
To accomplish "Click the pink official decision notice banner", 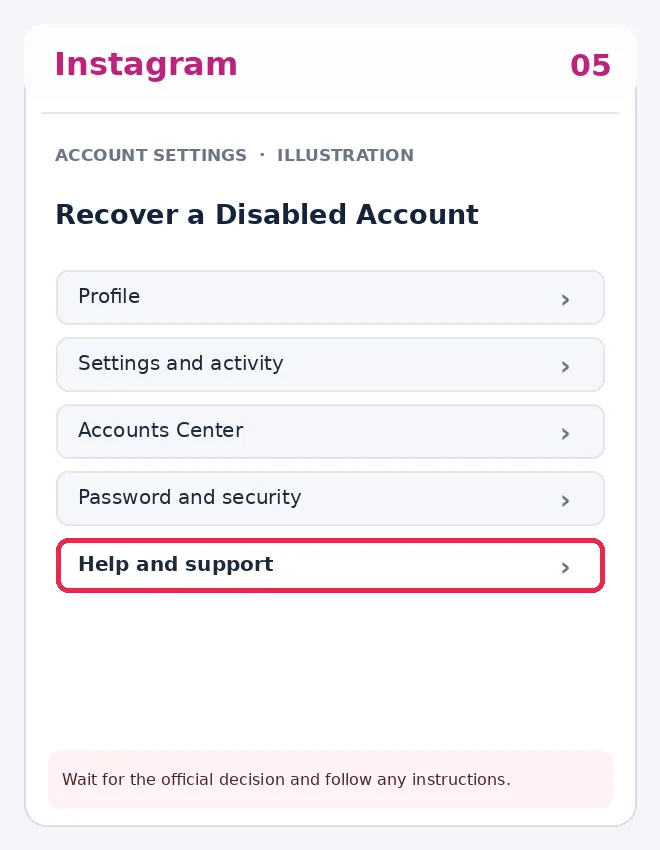I will click(x=330, y=780).
